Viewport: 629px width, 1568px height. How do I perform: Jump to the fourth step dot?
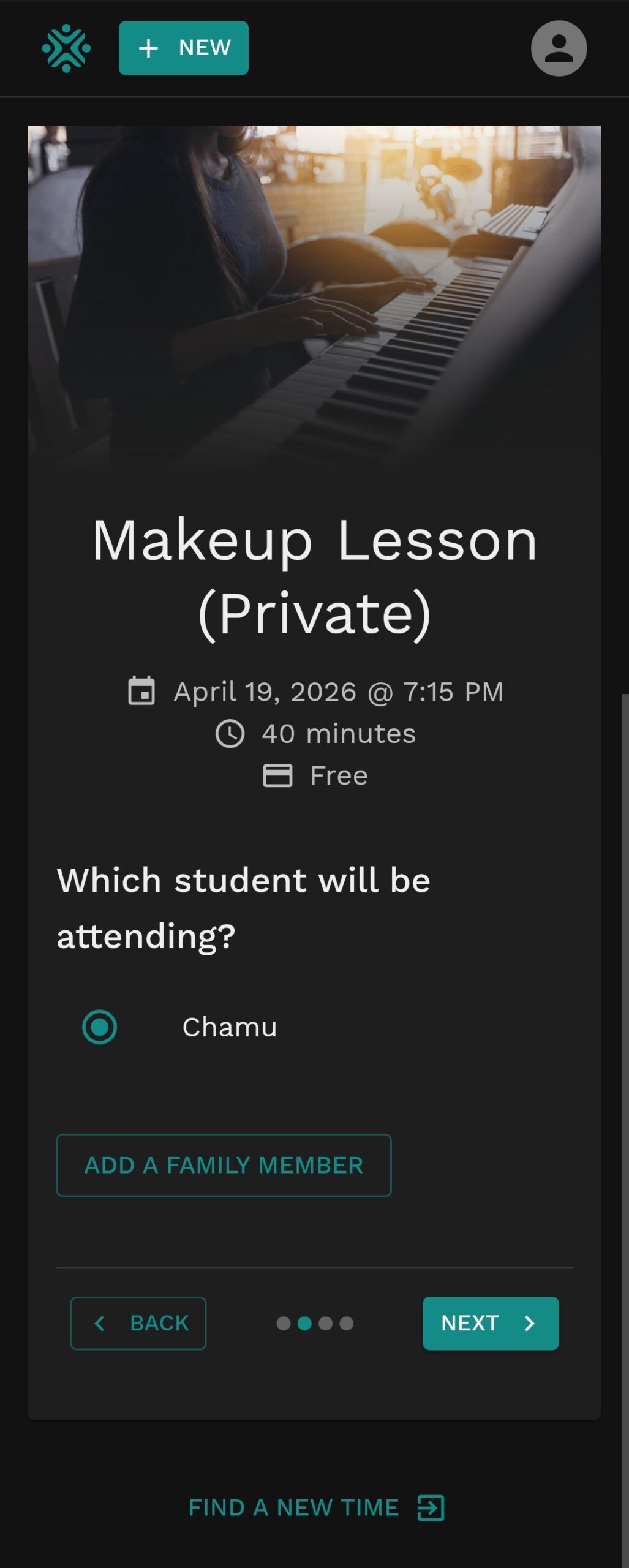pos(346,1324)
